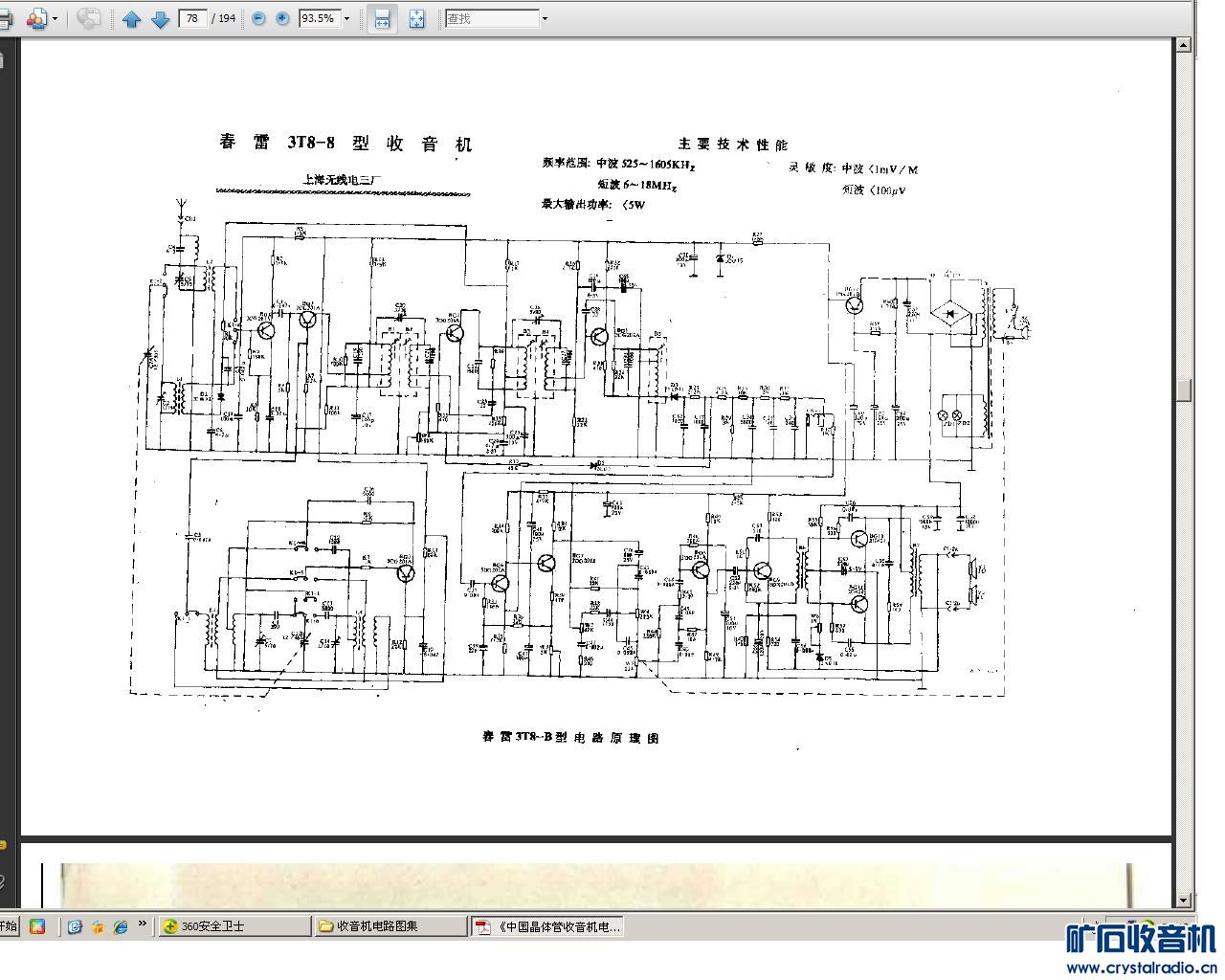Image resolution: width=1225 pixels, height=980 pixels.
Task: Expand quick launch overflow chevron
Action: pyautogui.click(x=143, y=924)
